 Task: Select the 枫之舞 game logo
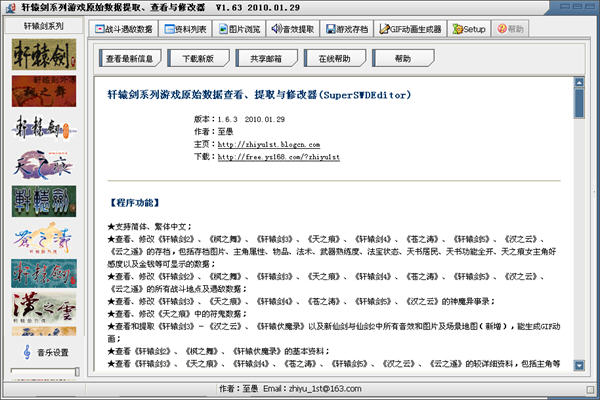pos(44,91)
